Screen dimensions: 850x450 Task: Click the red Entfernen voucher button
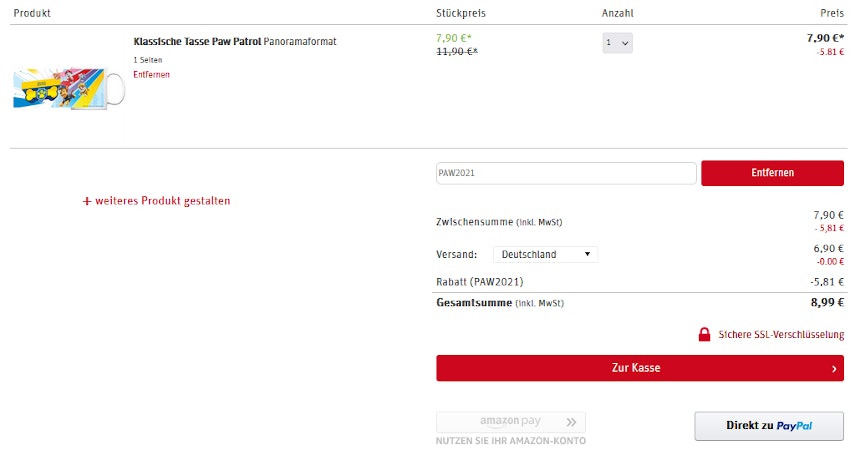click(772, 173)
